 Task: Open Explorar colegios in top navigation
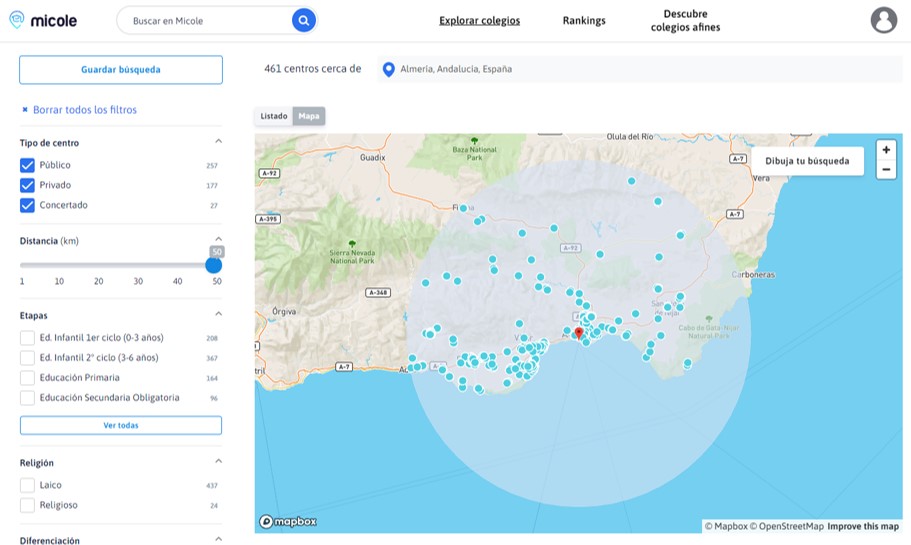point(479,20)
